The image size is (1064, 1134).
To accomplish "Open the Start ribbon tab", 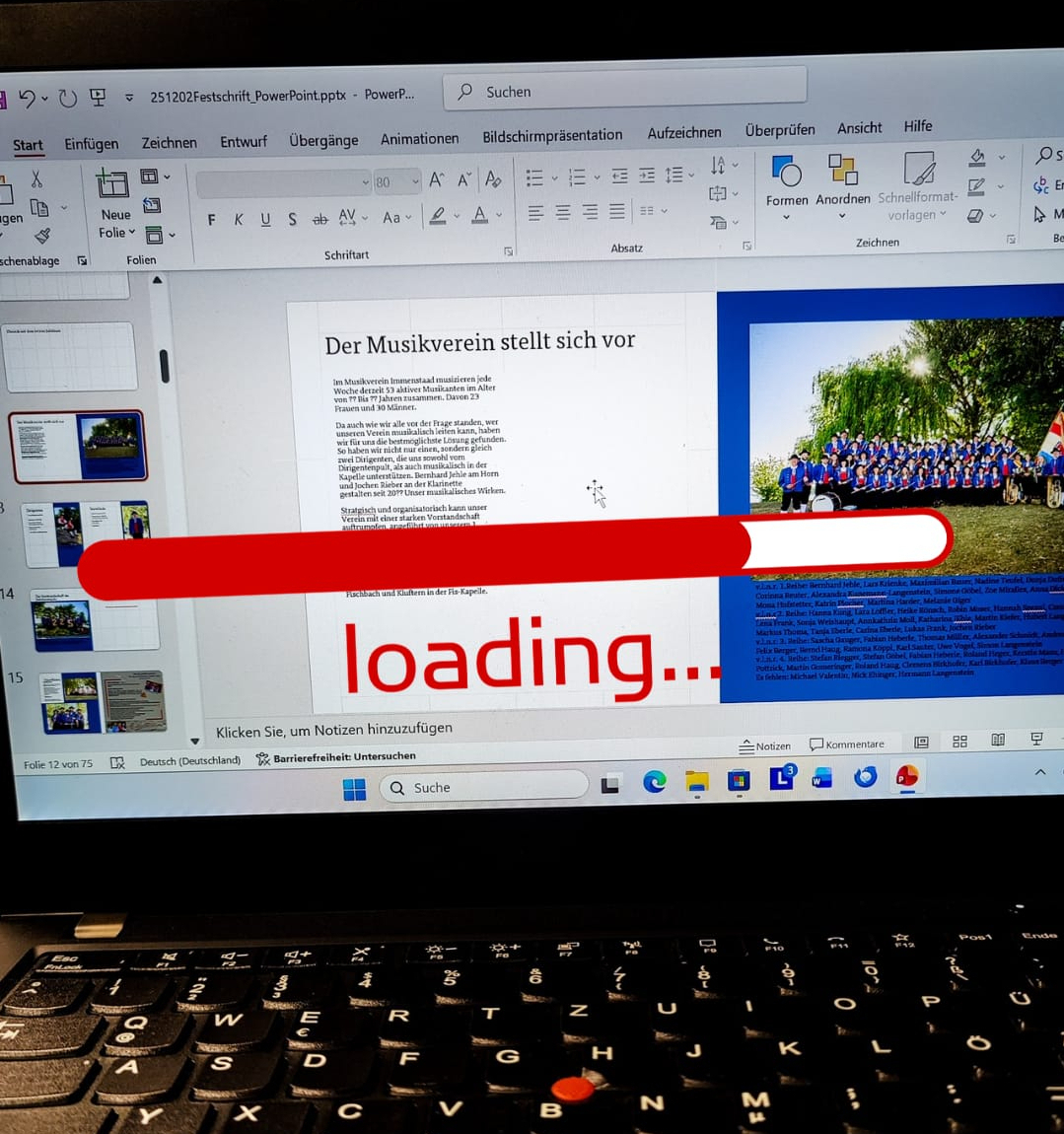I will pyautogui.click(x=29, y=145).
